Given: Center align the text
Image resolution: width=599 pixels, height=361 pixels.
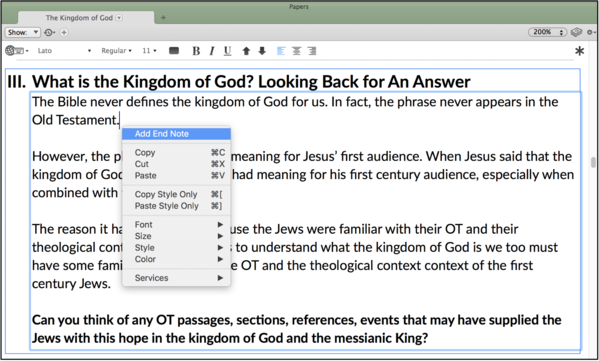Looking at the screenshot, I should point(296,51).
